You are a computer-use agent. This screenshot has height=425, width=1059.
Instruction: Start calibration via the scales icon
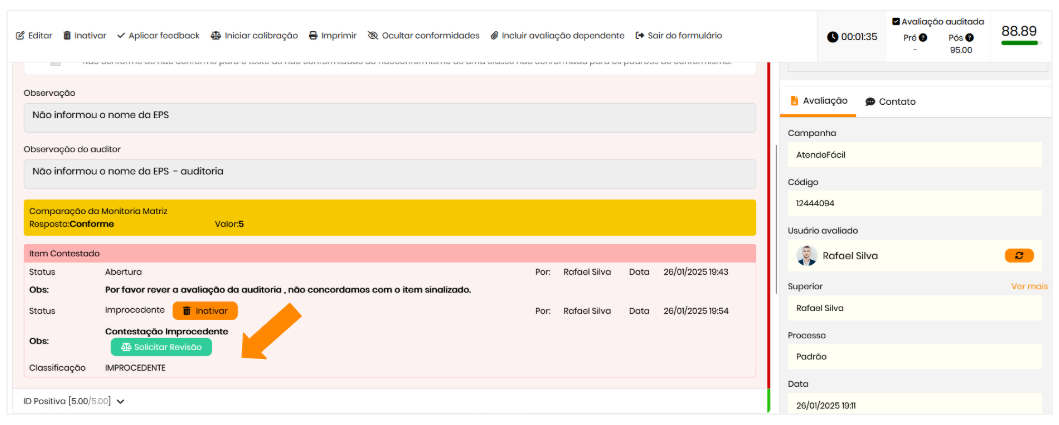(215, 36)
